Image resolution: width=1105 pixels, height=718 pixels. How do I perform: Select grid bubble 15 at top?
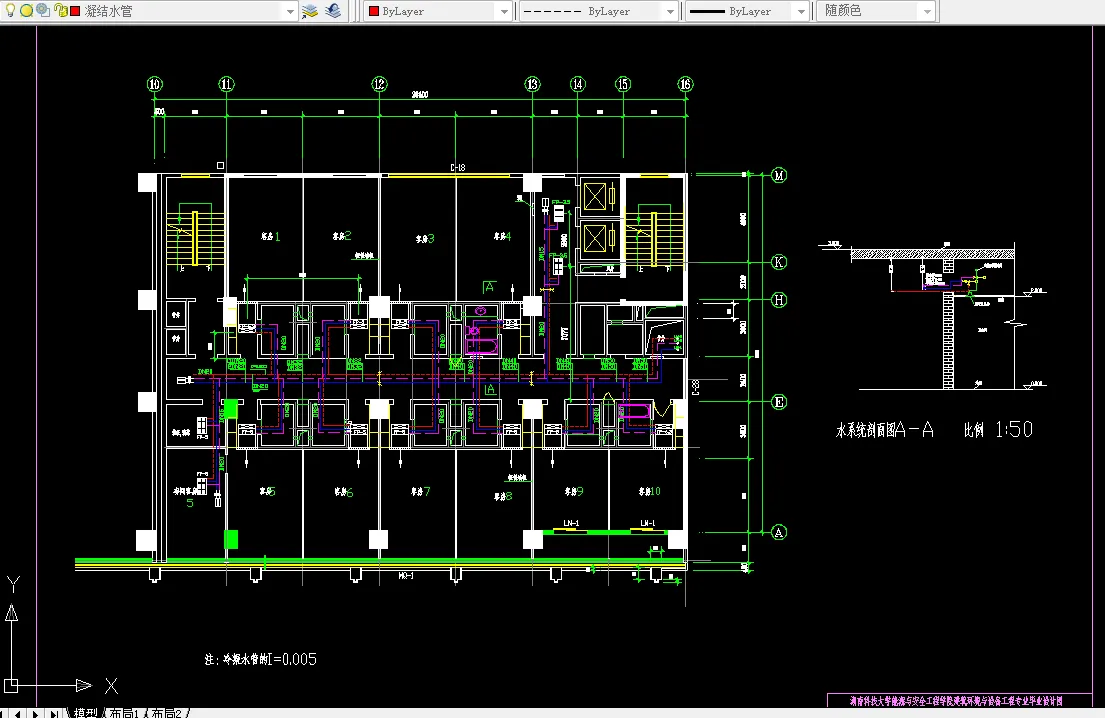[x=623, y=85]
